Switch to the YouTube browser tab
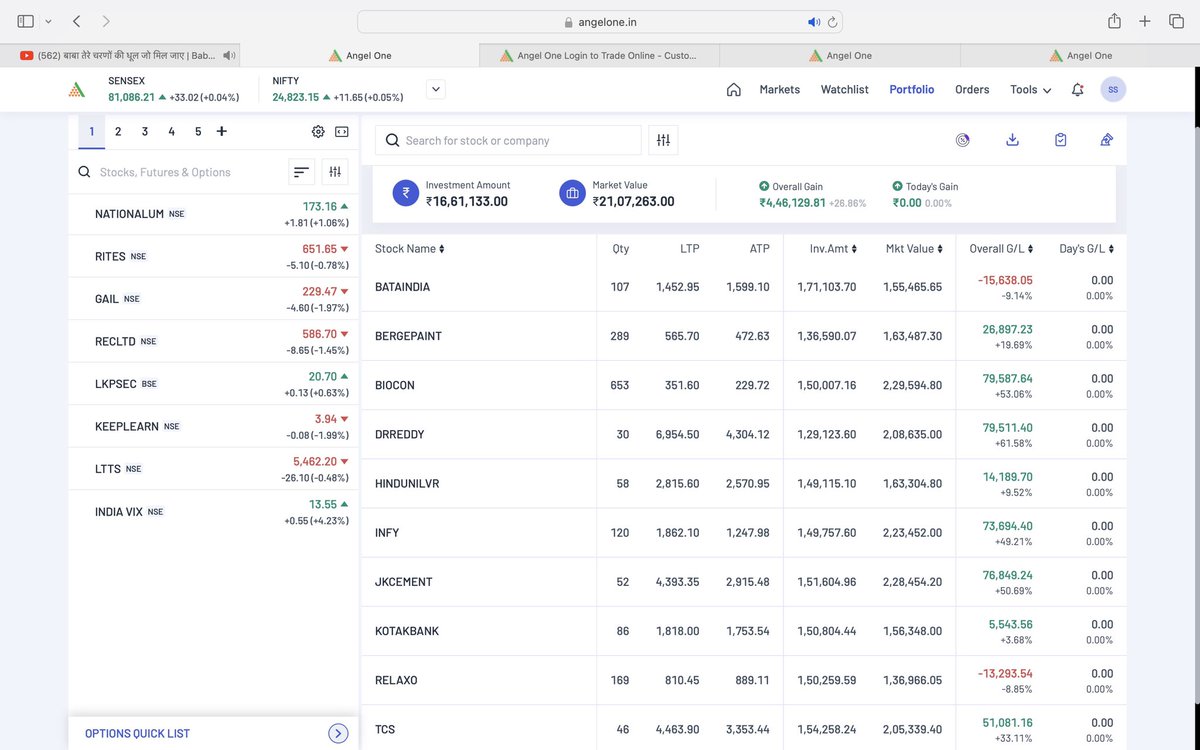 (x=120, y=55)
